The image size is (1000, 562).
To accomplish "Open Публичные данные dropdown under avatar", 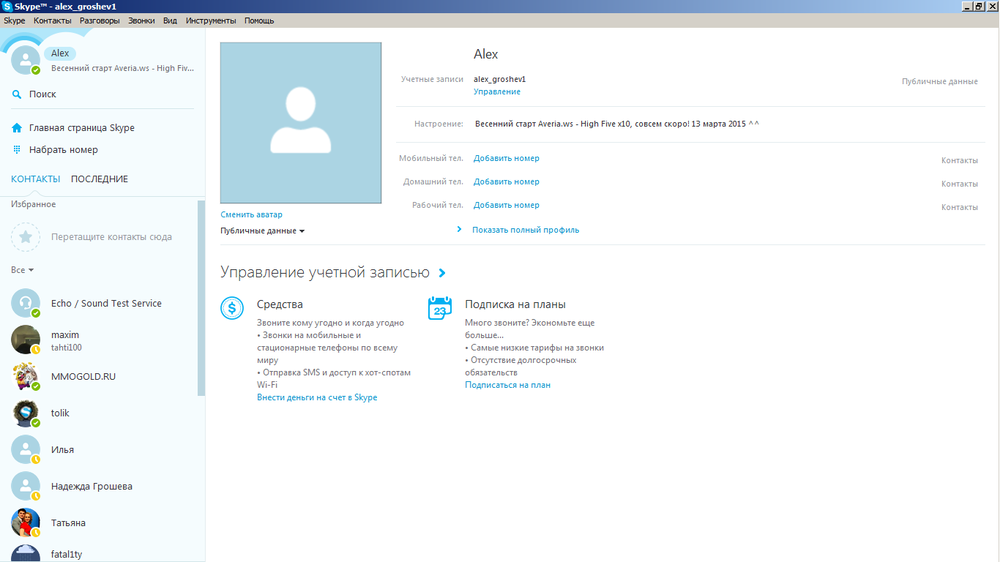I will [x=262, y=231].
